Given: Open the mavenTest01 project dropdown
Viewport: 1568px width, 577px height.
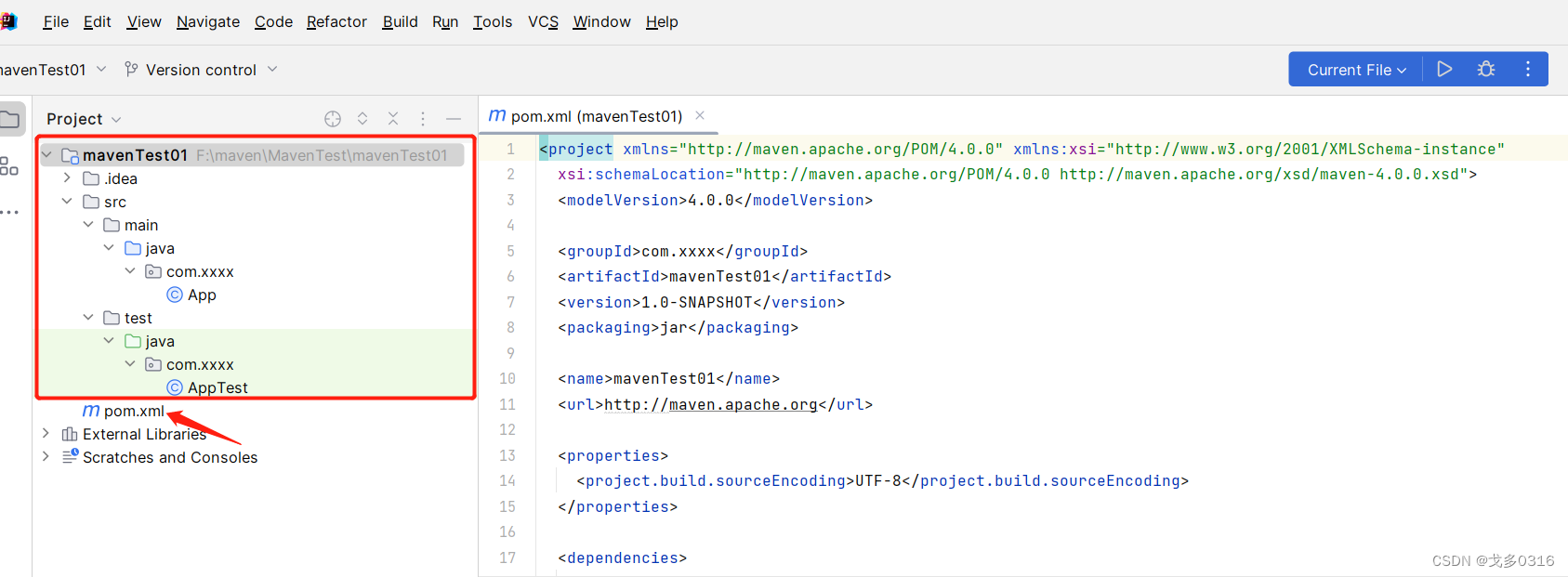Looking at the screenshot, I should click(52, 70).
